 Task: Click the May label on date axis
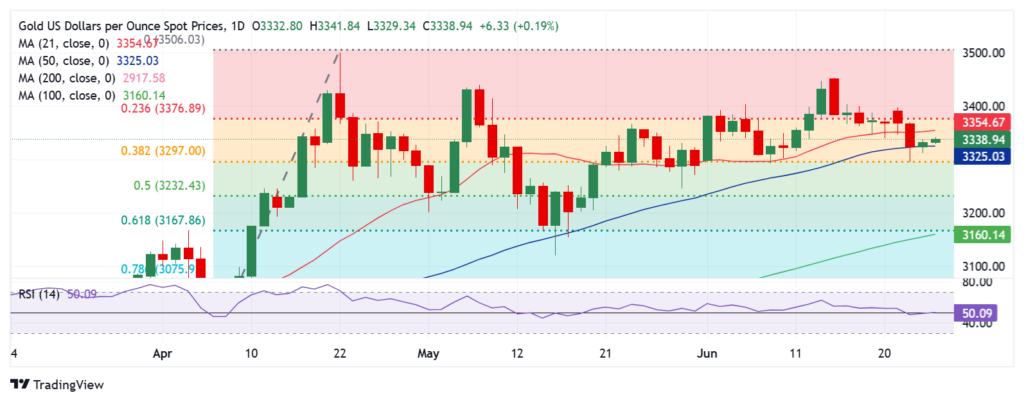tap(429, 352)
